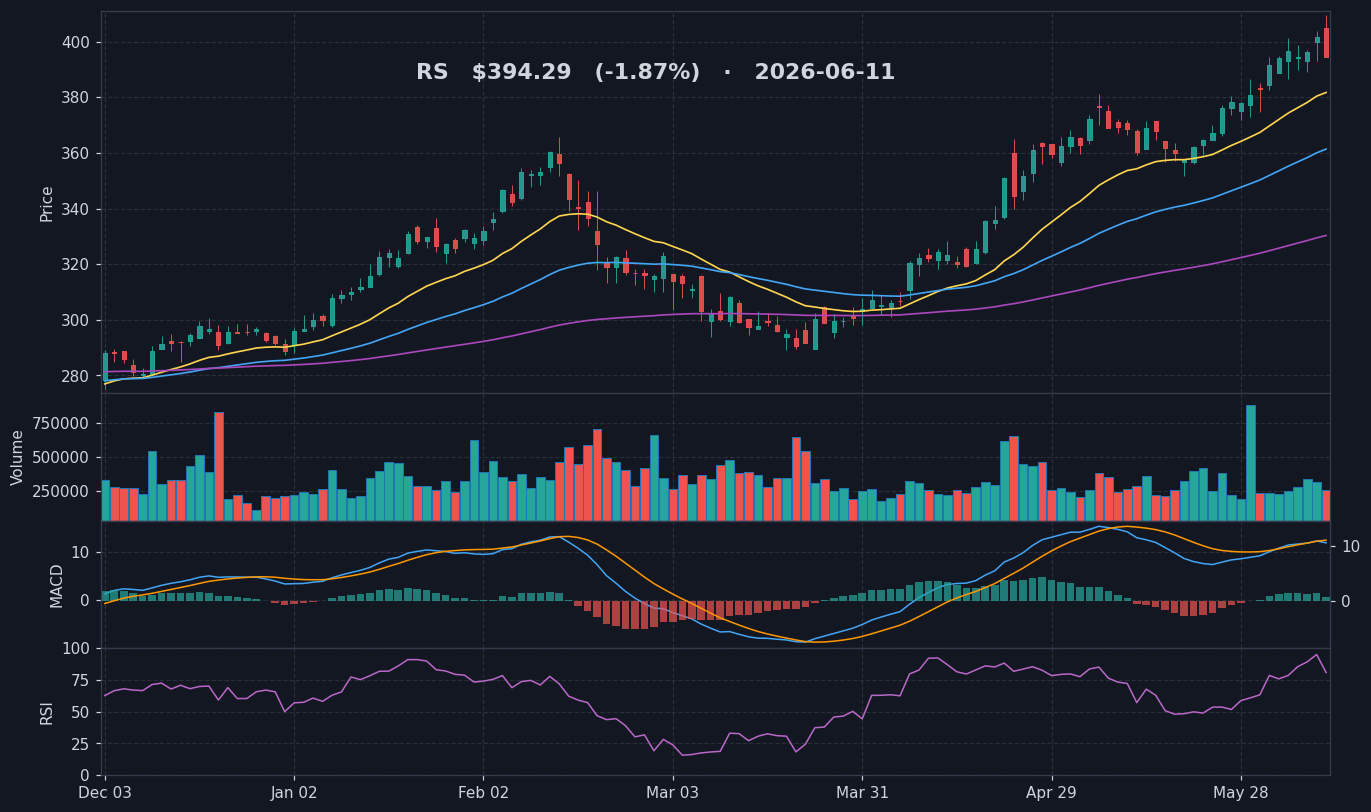
Task: Click the right-axis MACD 10 tick label
Action: coord(1351,546)
